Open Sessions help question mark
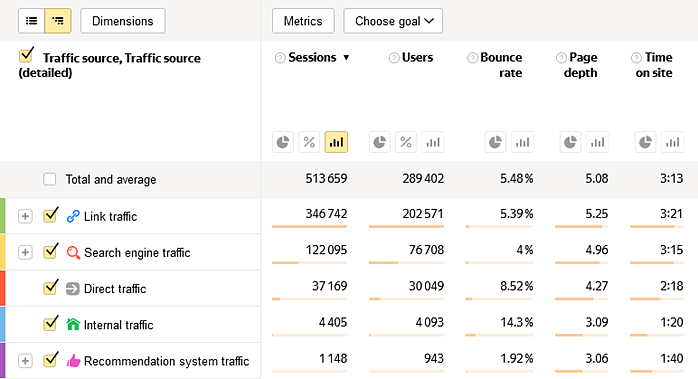Image resolution: width=698 pixels, height=379 pixels. point(280,58)
